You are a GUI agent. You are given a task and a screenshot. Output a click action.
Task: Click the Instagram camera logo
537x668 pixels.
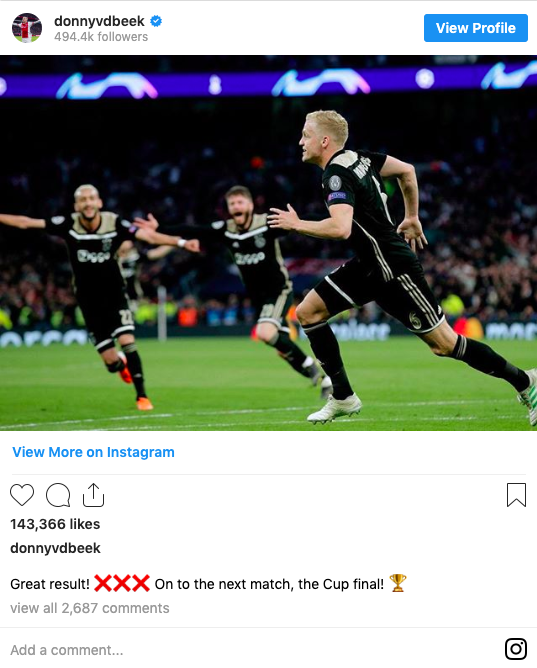(516, 649)
